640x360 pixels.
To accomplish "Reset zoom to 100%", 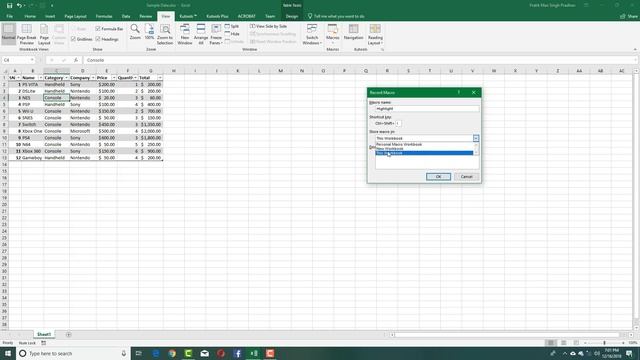I will click(149, 32).
